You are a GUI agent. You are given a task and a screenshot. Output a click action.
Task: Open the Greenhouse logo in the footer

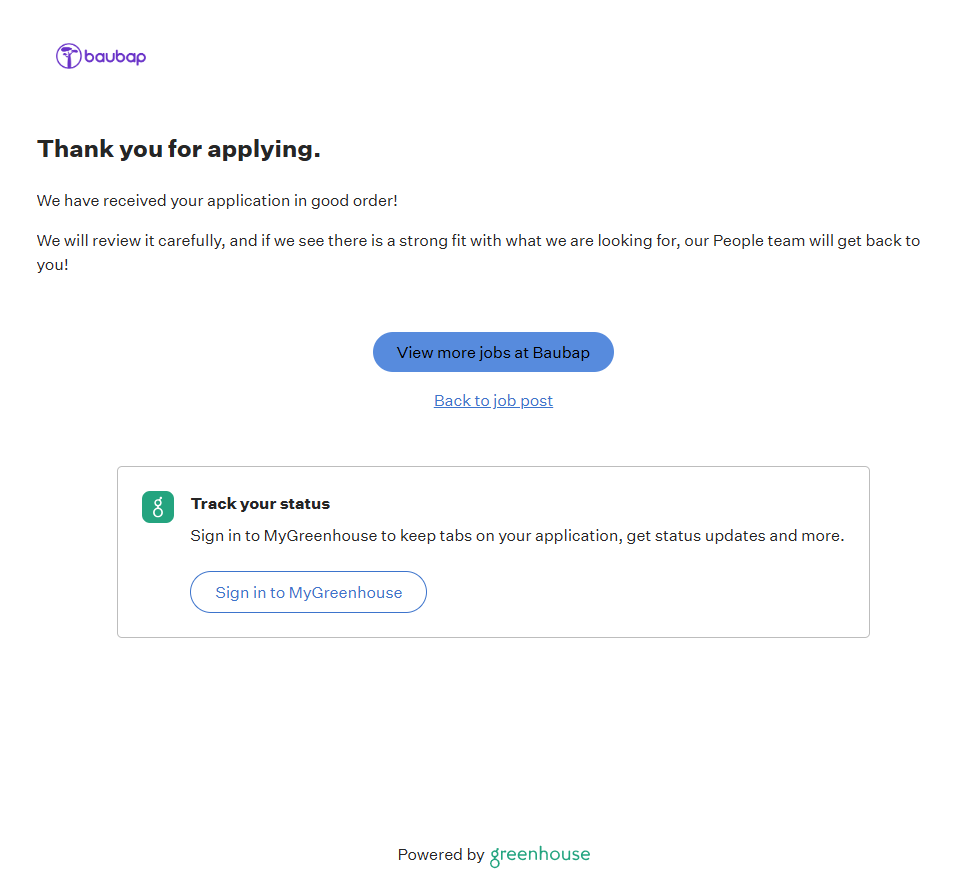click(540, 855)
